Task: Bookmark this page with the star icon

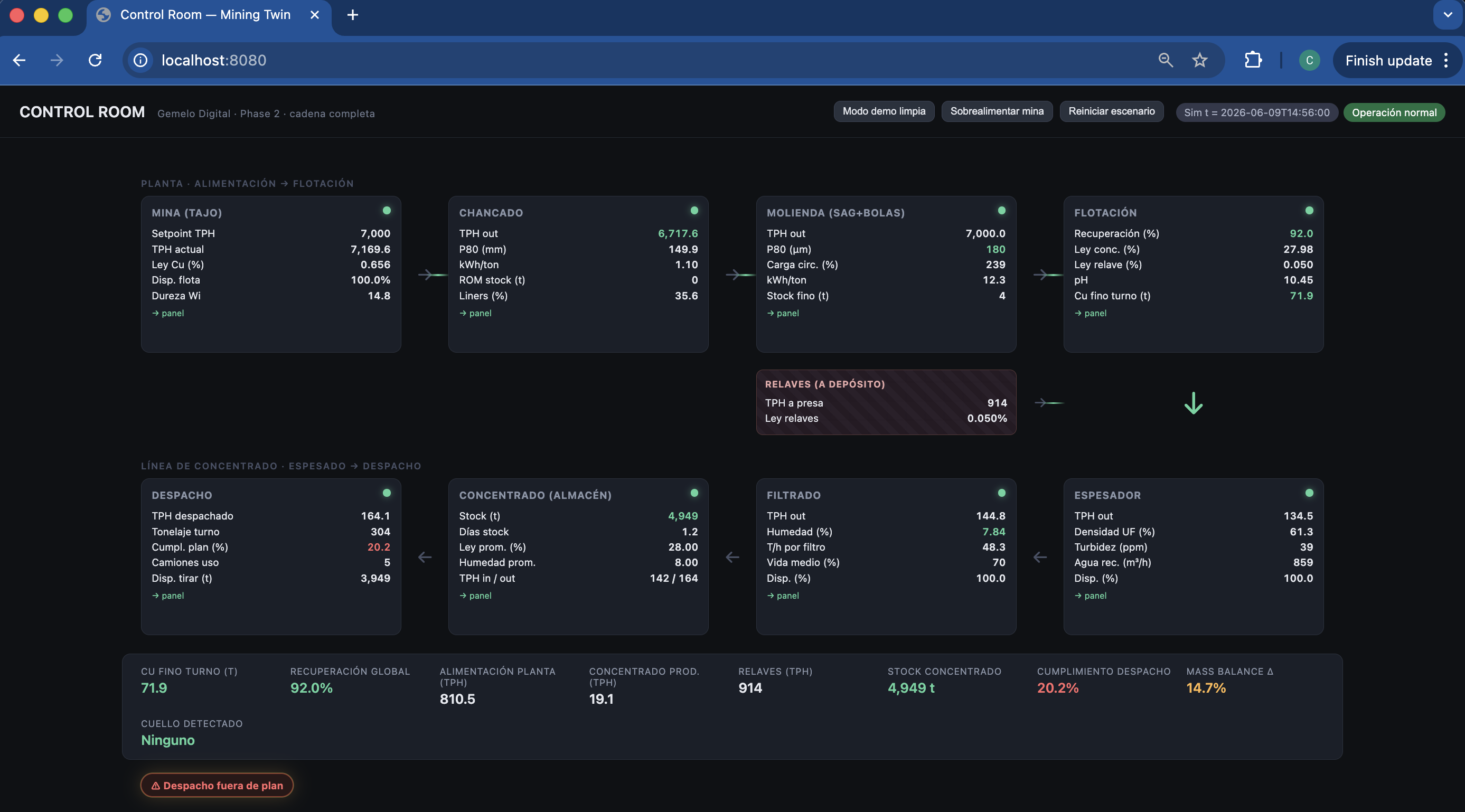Action: point(1199,60)
